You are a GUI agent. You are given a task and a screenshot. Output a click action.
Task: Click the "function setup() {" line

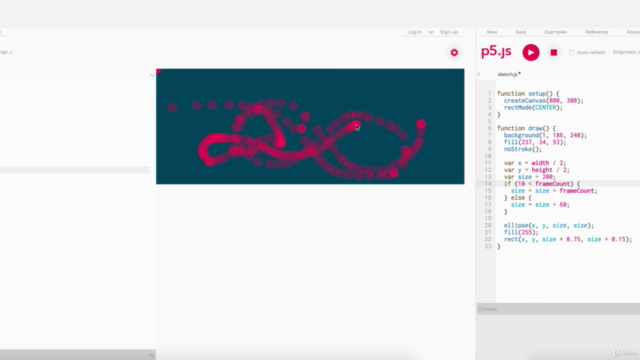point(528,93)
